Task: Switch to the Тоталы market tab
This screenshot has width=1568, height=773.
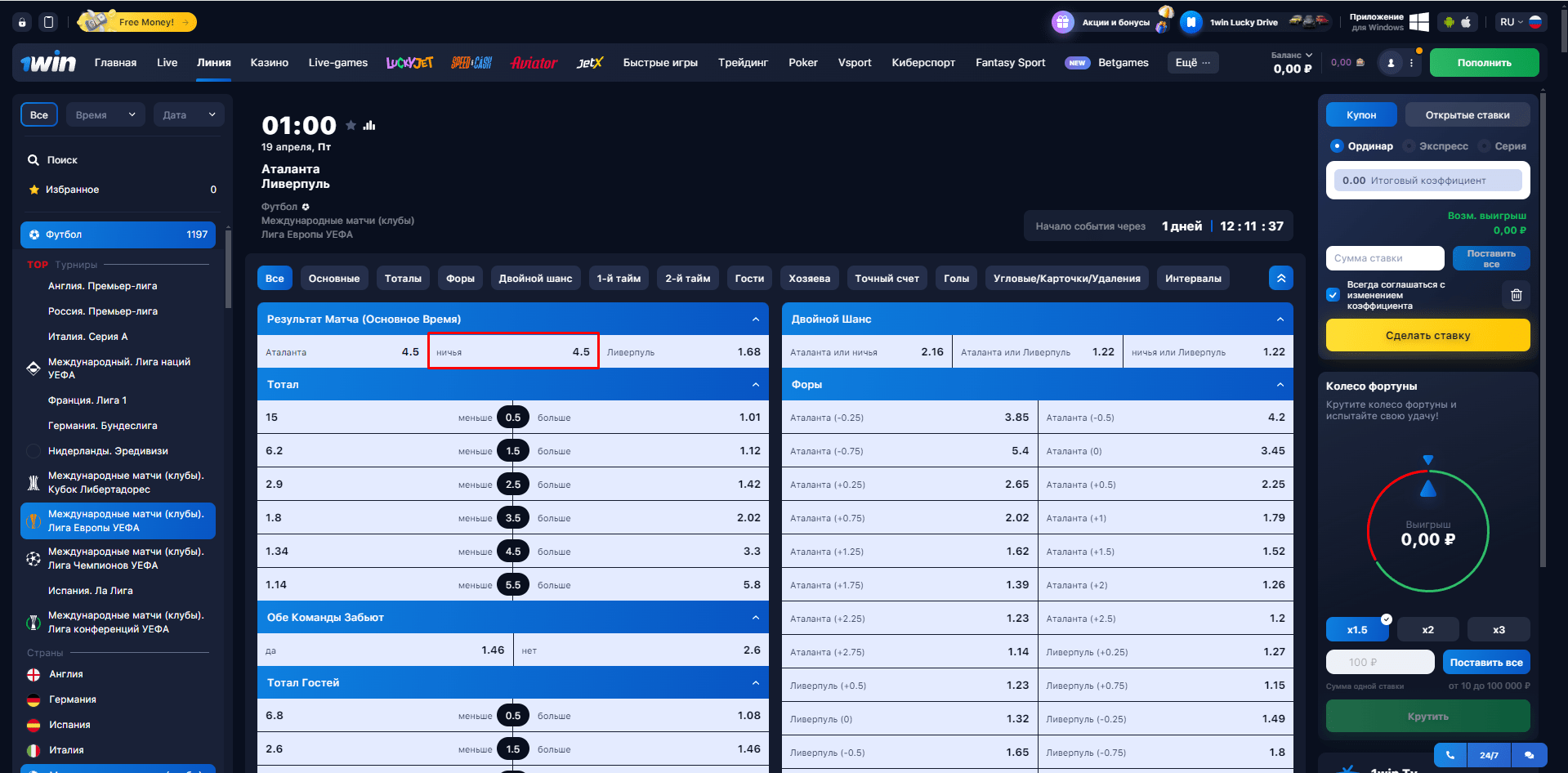Action: click(403, 279)
